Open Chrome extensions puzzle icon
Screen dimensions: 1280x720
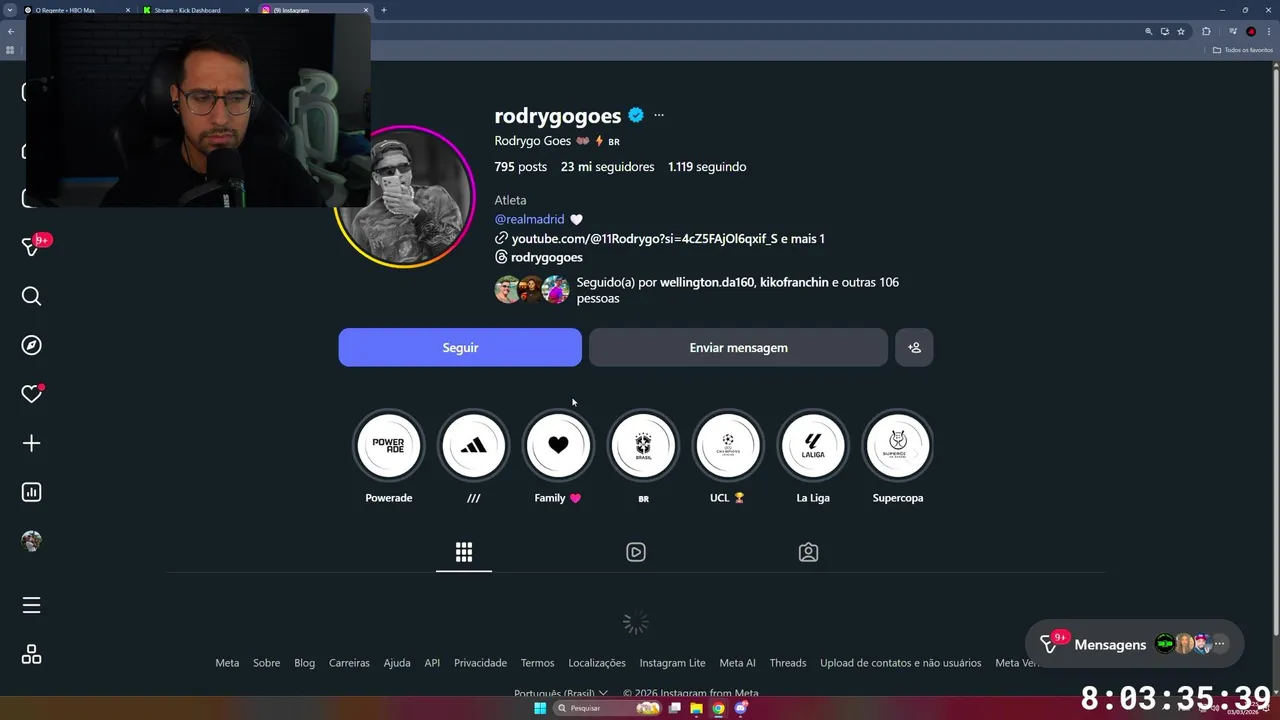point(1206,31)
